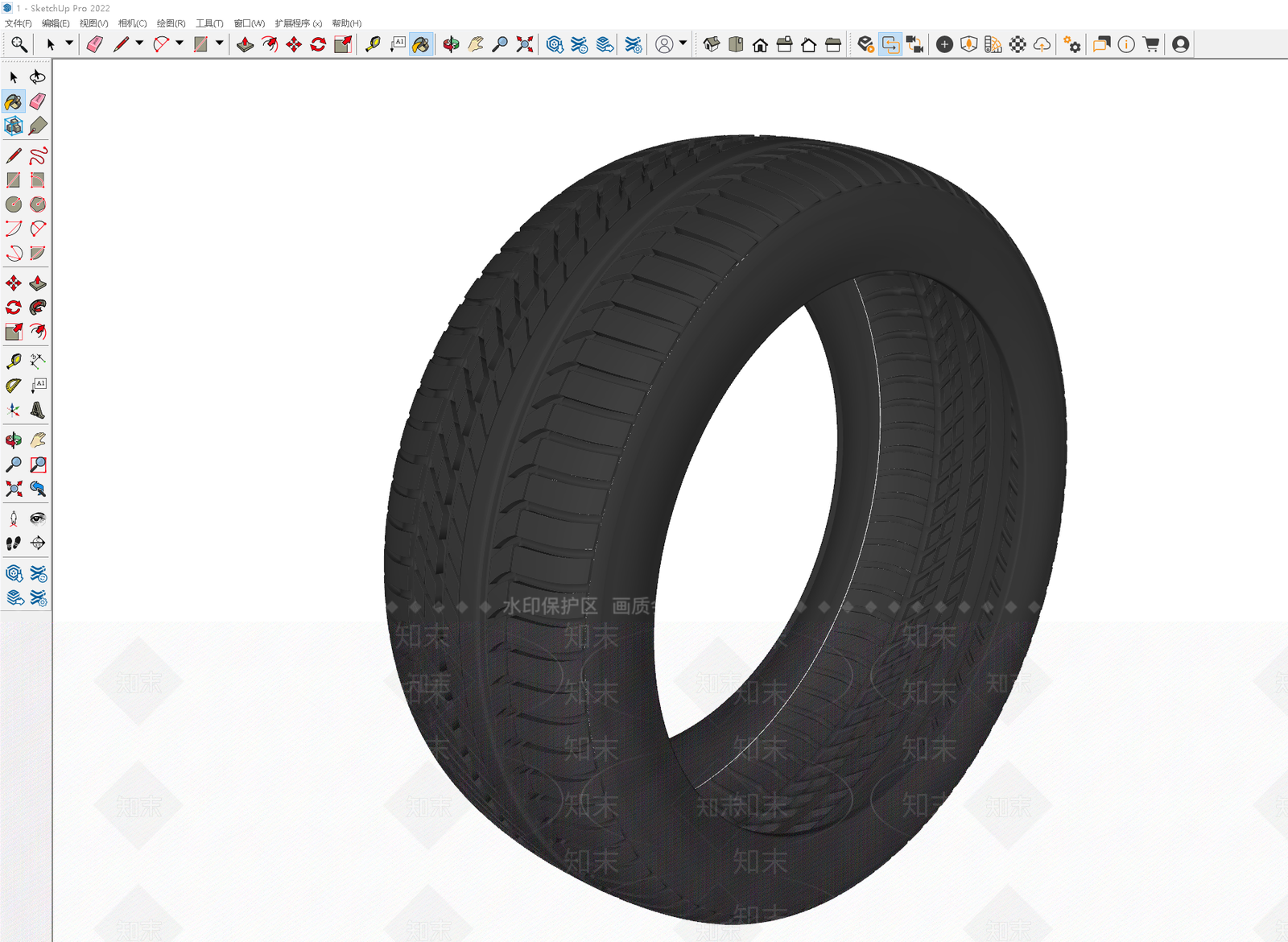Select the Look Around eye tool
The height and width of the screenshot is (942, 1288).
pyautogui.click(x=38, y=519)
